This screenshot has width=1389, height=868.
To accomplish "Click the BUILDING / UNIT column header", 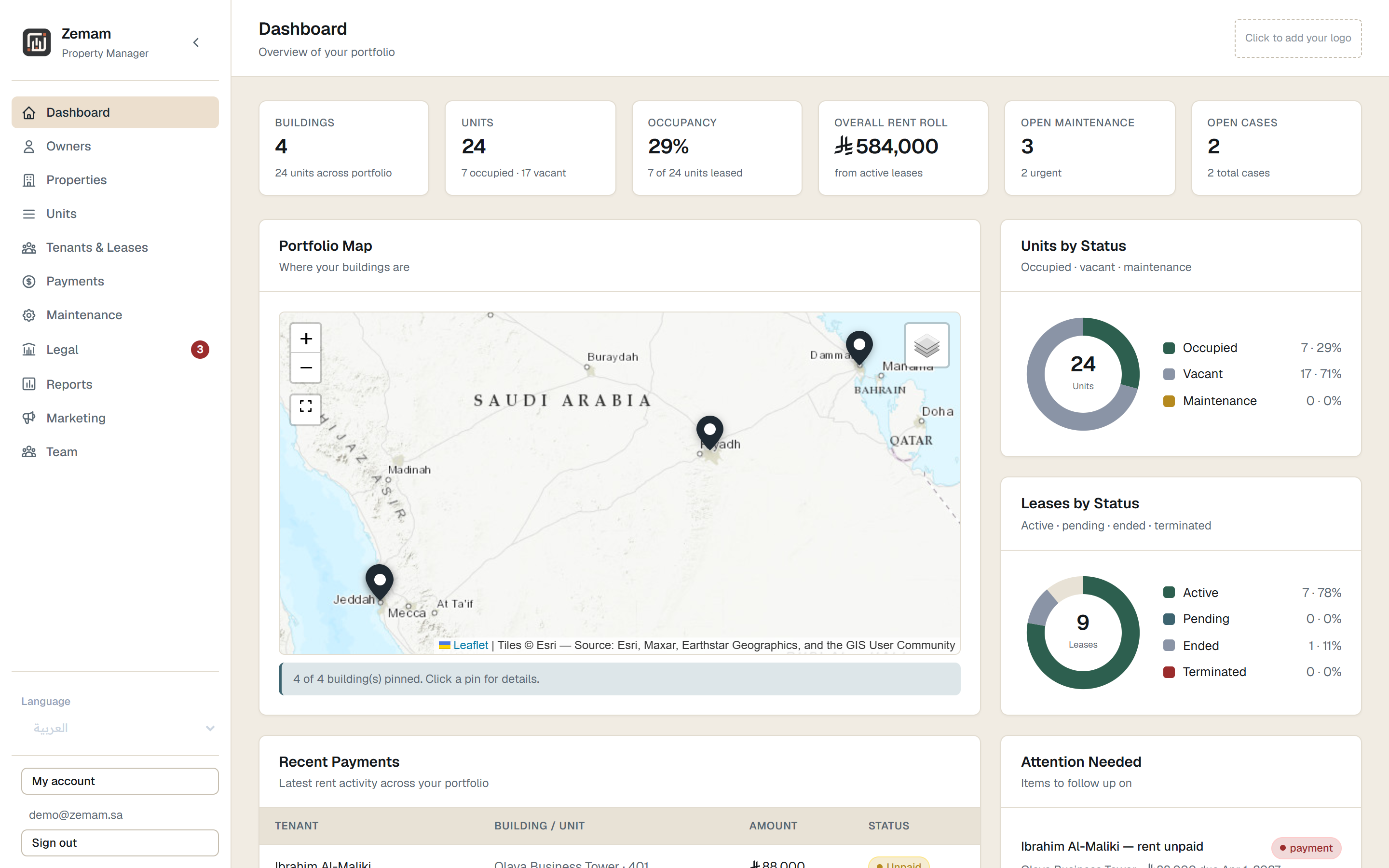I will coord(539,826).
